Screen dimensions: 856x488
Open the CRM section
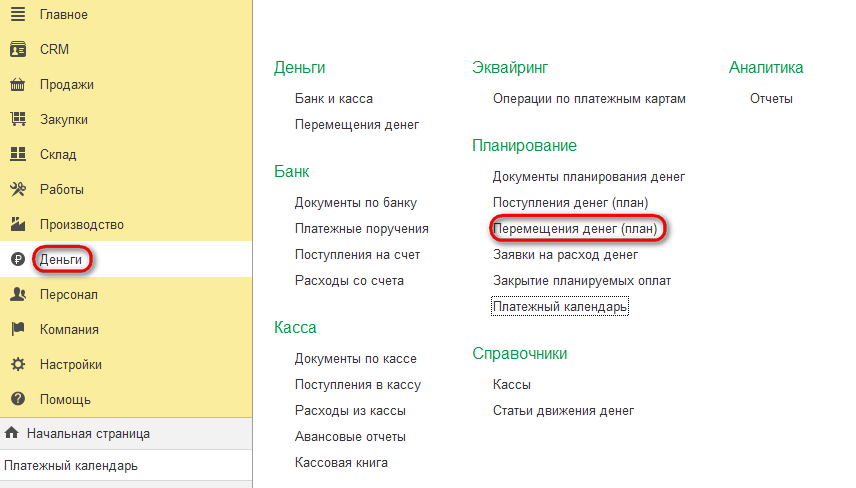pos(54,50)
